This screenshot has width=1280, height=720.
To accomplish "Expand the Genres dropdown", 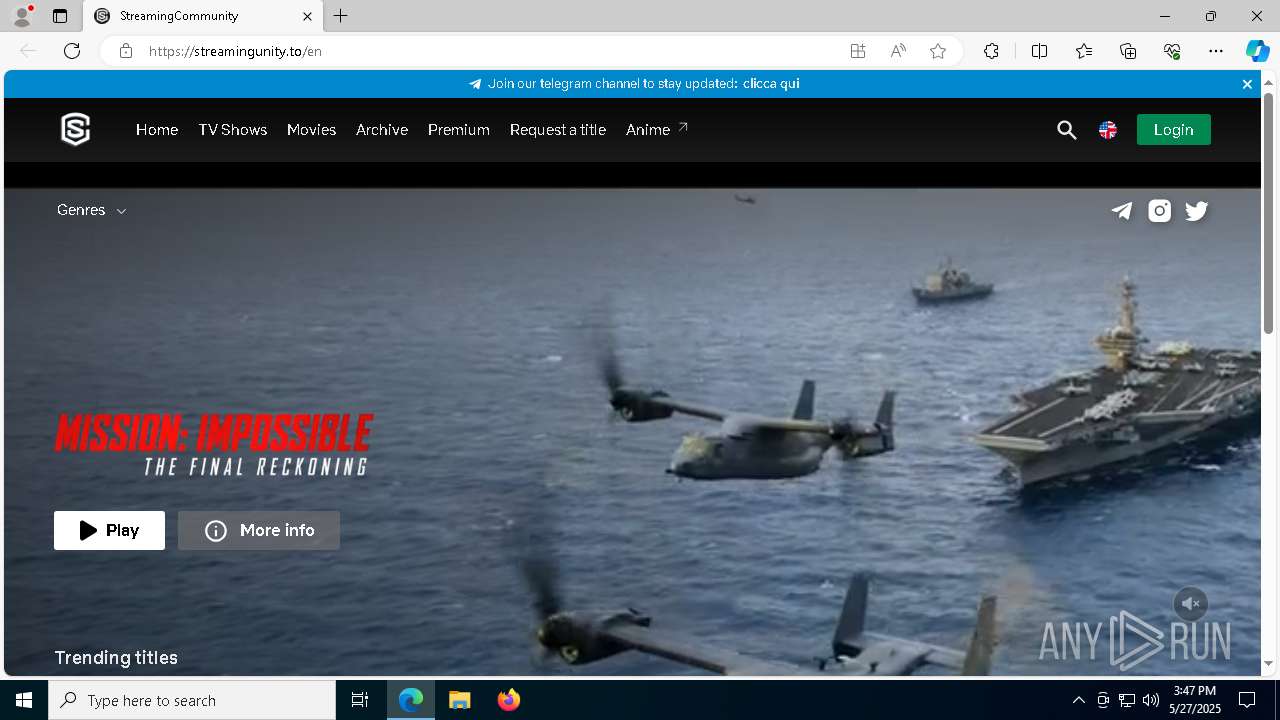I will click(91, 210).
